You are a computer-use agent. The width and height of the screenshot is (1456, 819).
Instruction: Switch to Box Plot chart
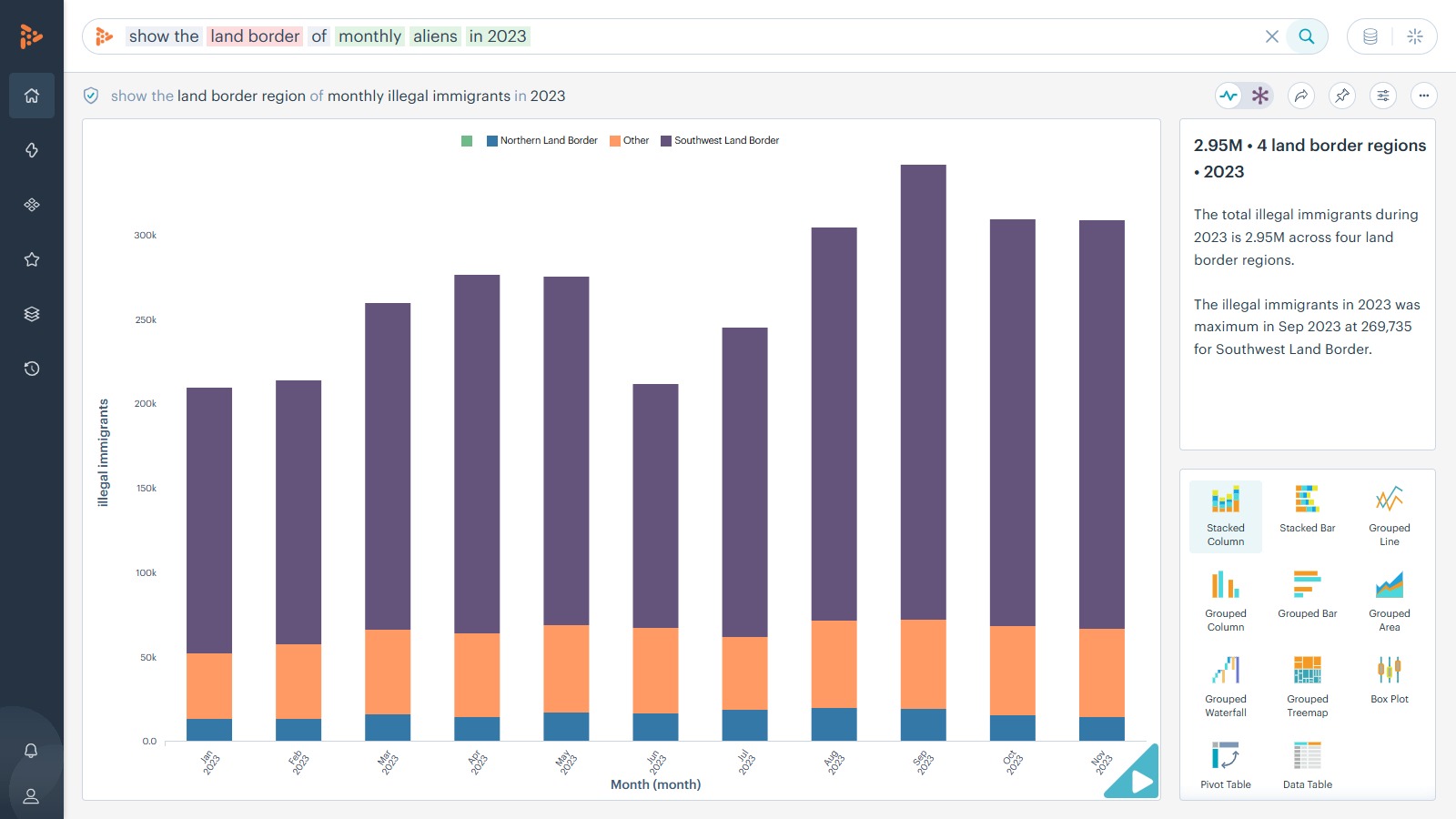[x=1390, y=681]
